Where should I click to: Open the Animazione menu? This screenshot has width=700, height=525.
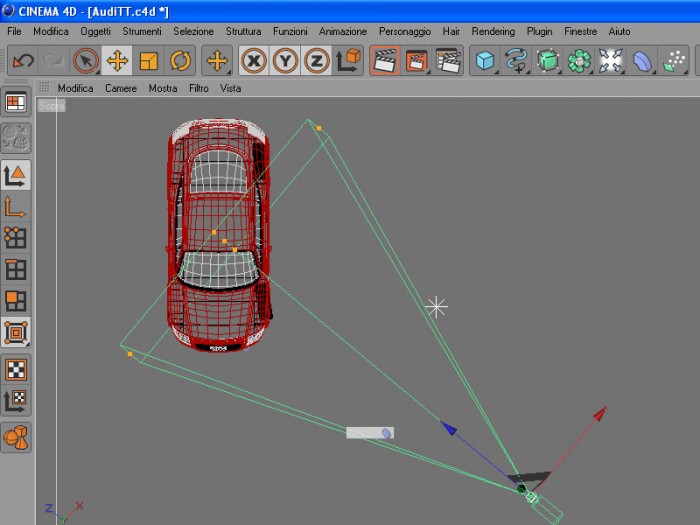tap(343, 31)
